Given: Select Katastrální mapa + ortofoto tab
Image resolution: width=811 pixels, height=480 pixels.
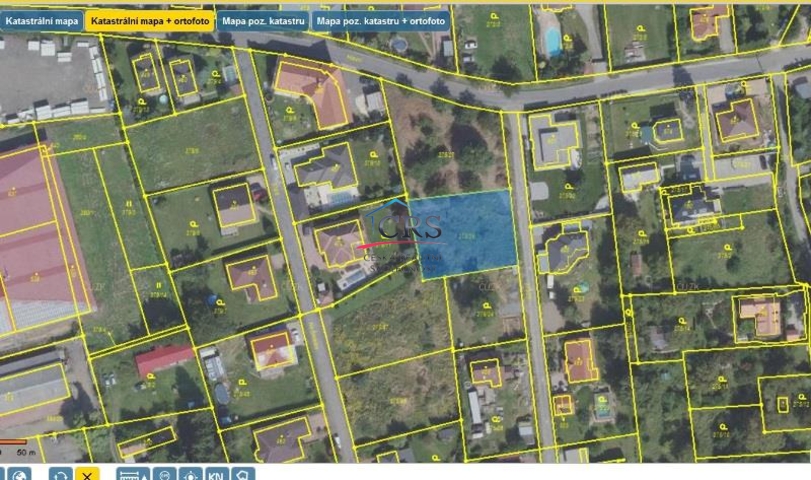Looking at the screenshot, I should (x=149, y=20).
